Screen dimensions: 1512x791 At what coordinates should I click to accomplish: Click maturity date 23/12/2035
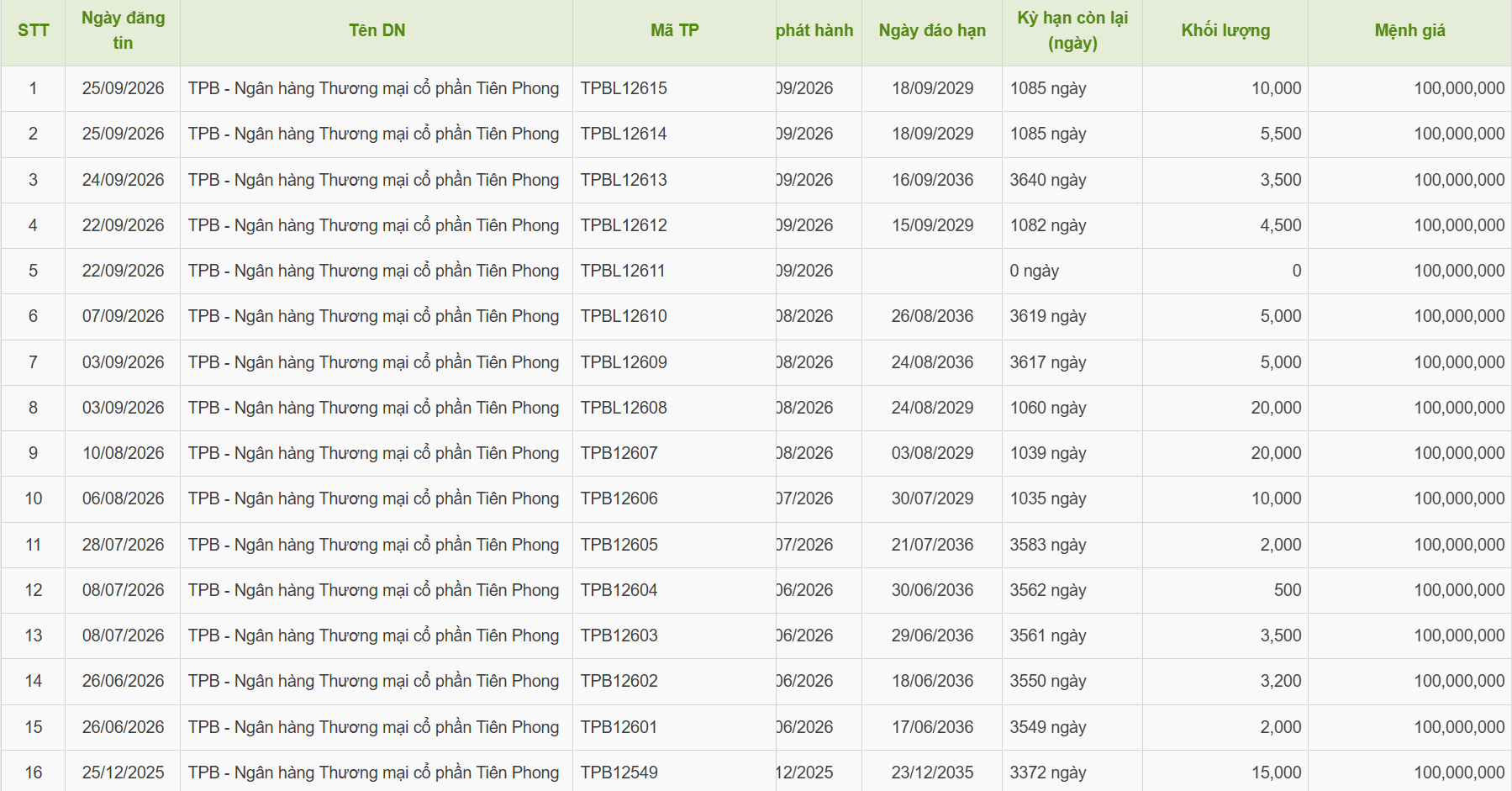click(932, 773)
